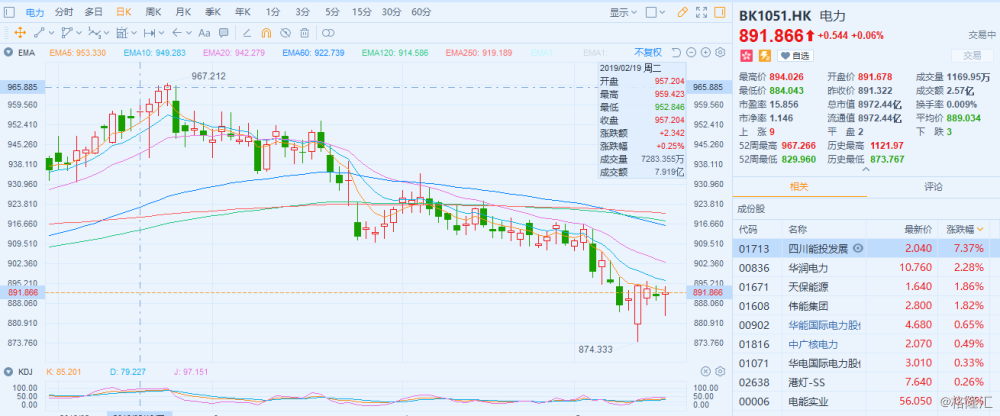This screenshot has height=416, width=1000.
Task: Select 四川能投发展 stock row
Action: point(866,248)
